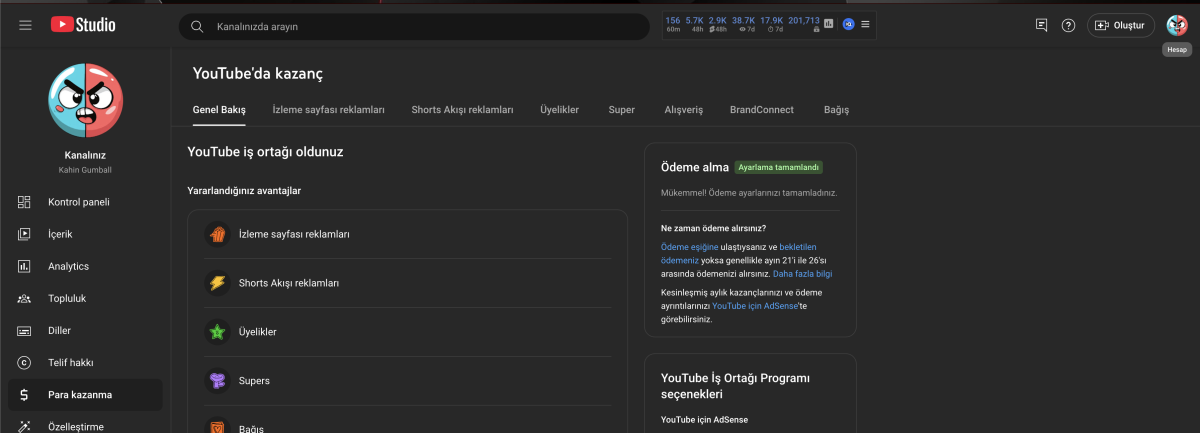Search in the 'Kanalınızda arayın' field
1200x433 pixels.
pos(414,27)
